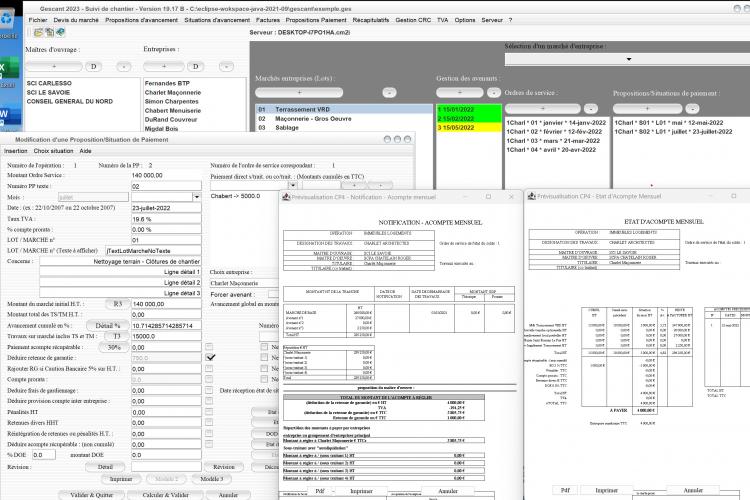Add an avenant under Gestion des avenants

click(460, 92)
